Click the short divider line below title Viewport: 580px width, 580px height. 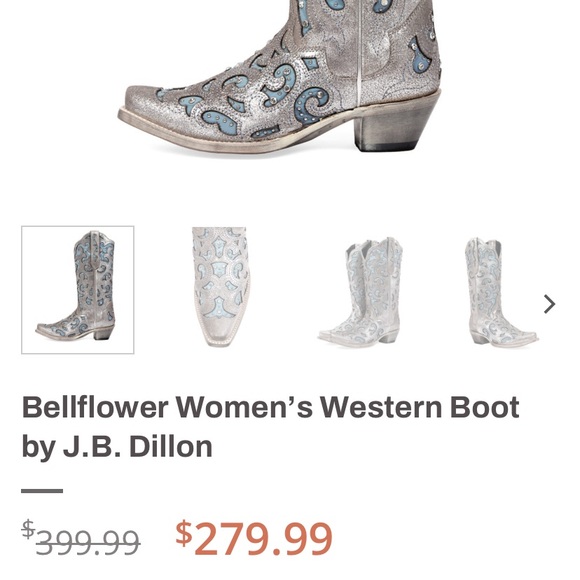42,491
